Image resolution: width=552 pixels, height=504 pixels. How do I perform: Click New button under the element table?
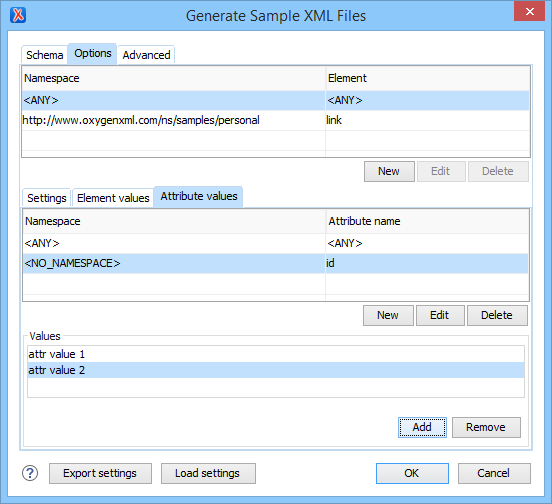[x=389, y=171]
